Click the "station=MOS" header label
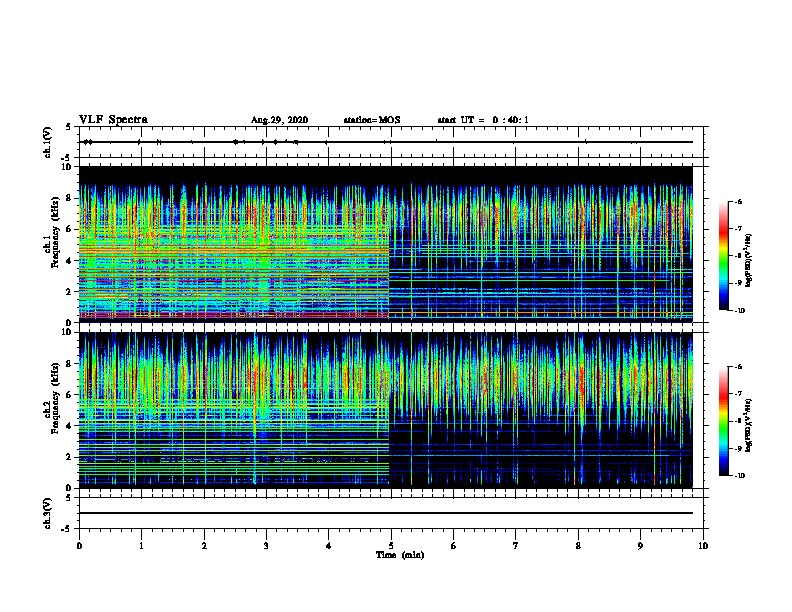This screenshot has height=612, width=792. click(372, 120)
